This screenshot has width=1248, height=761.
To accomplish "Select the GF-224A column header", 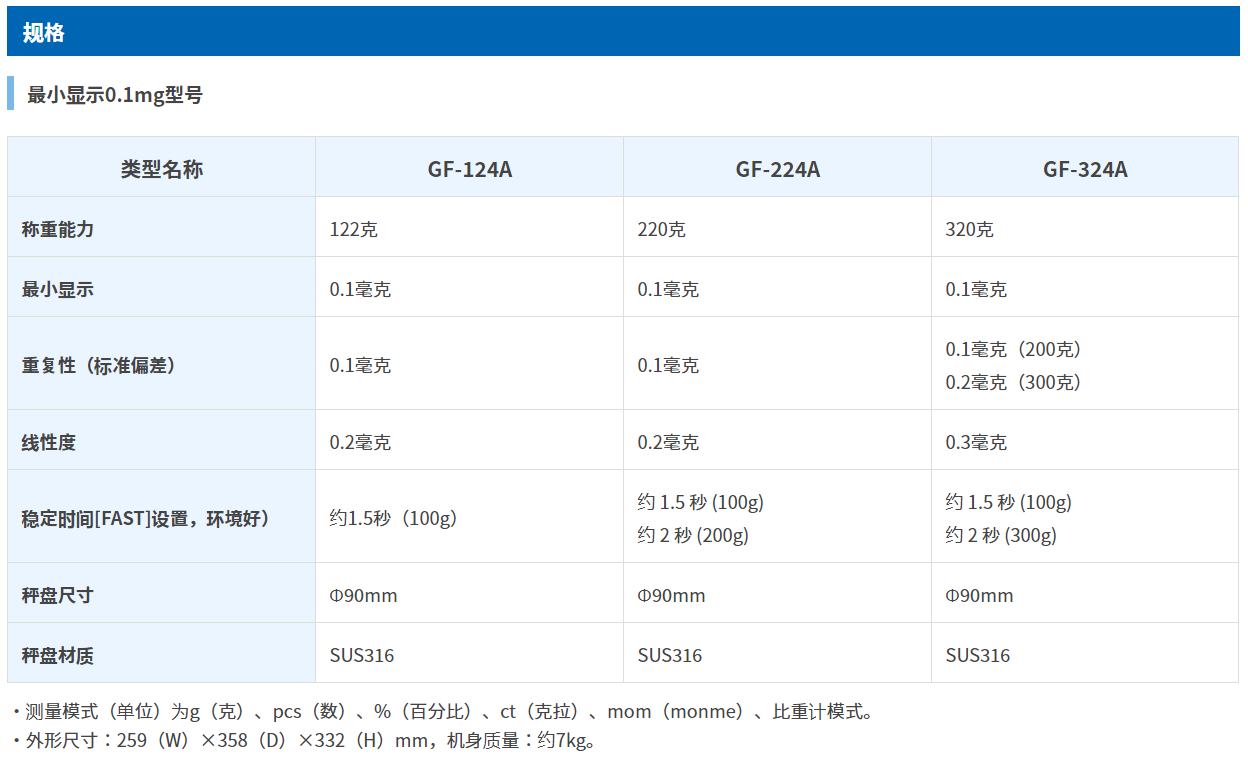I will click(777, 169).
